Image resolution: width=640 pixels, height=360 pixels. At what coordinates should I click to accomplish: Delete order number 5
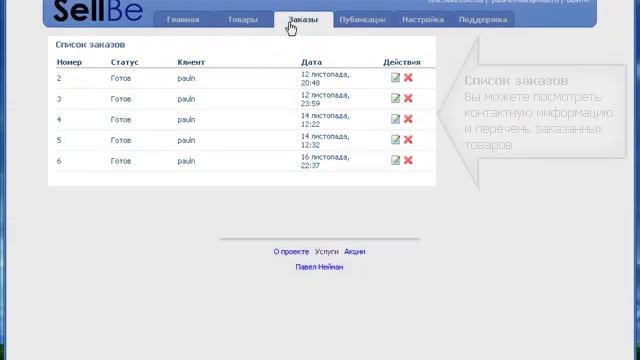pyautogui.click(x=408, y=140)
